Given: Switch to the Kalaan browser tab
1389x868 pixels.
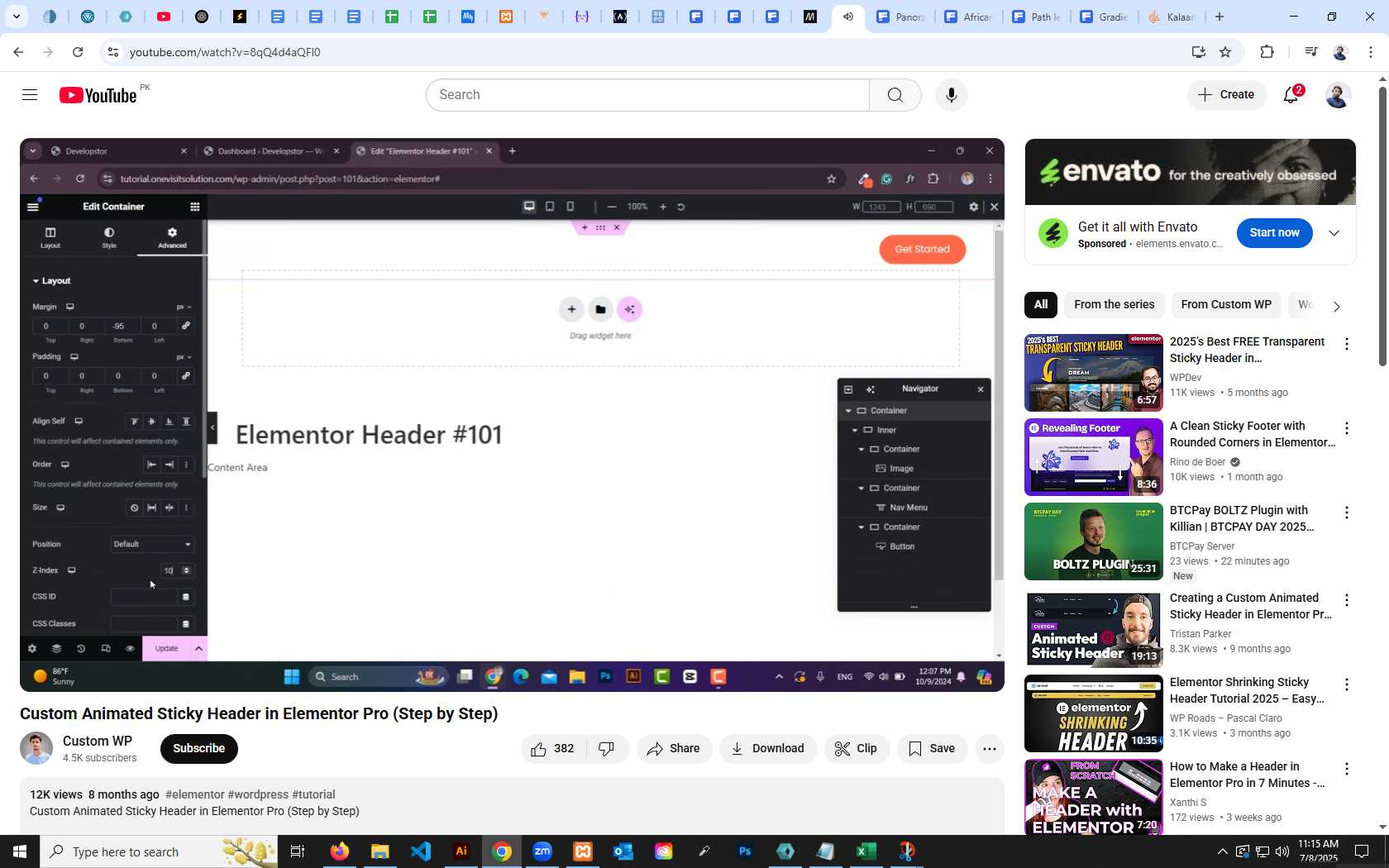Looking at the screenshot, I should click(1172, 17).
